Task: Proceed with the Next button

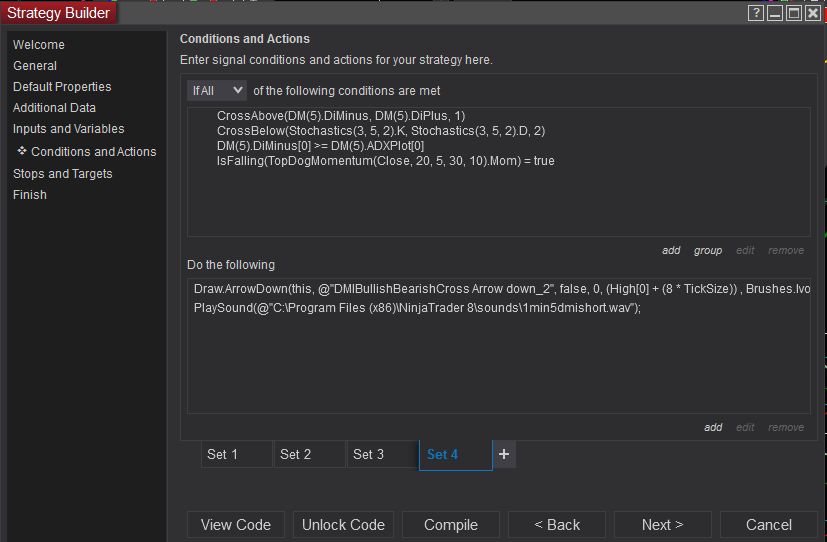Action: [662, 525]
